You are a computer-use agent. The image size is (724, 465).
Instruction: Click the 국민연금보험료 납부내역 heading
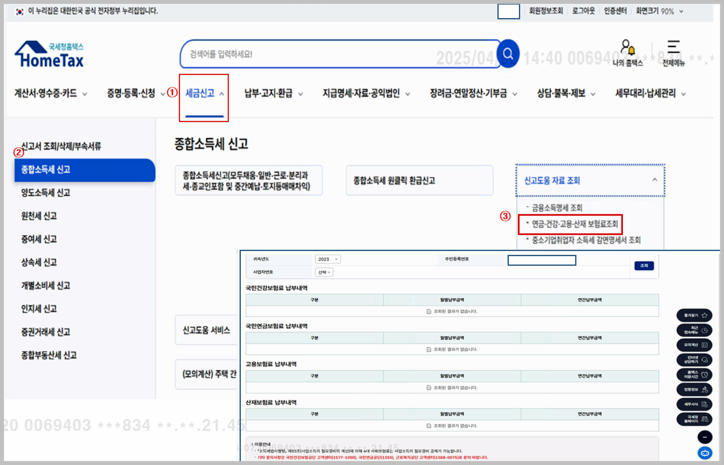point(277,326)
